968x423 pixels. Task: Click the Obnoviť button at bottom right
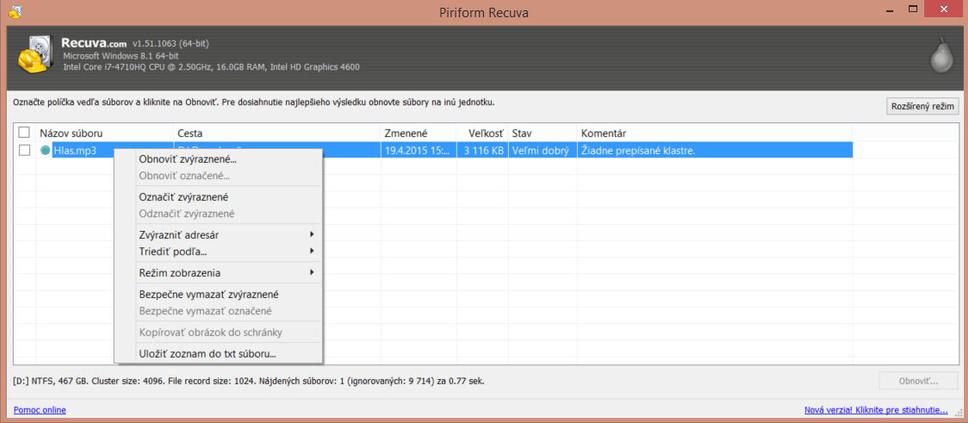[x=919, y=381]
